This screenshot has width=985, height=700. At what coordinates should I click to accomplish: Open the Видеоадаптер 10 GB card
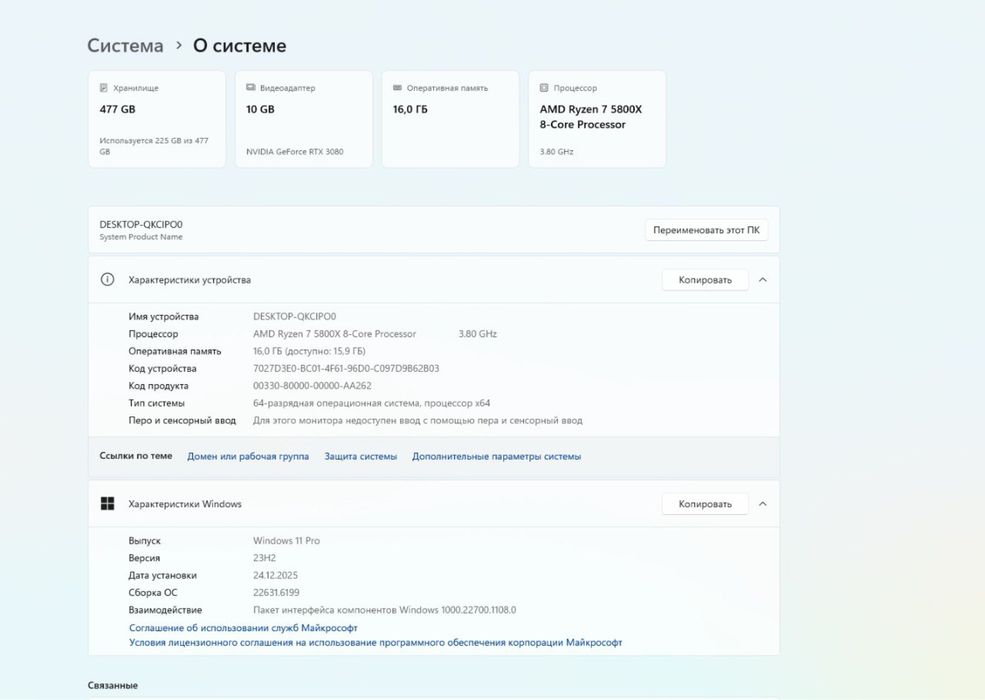pyautogui.click(x=304, y=119)
